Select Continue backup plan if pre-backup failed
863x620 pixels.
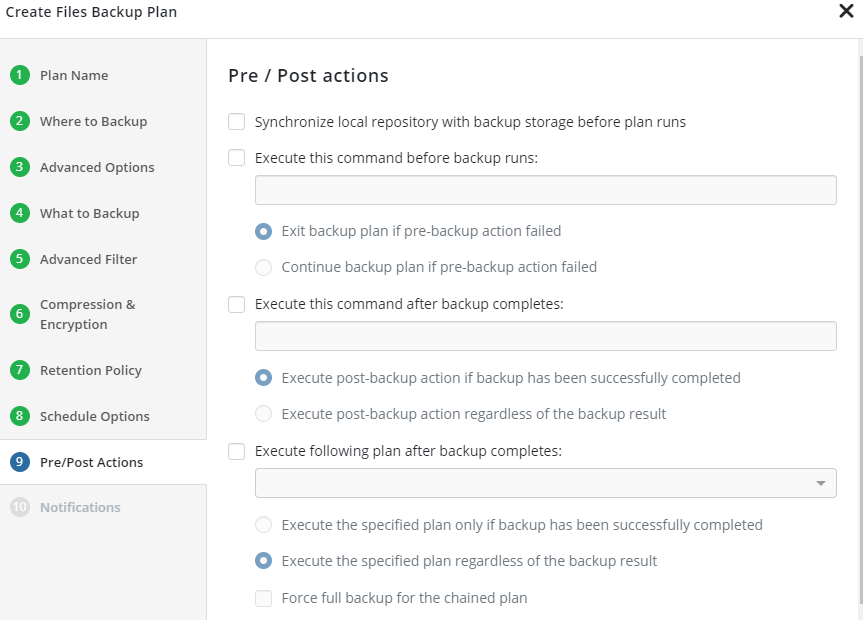pos(263,267)
